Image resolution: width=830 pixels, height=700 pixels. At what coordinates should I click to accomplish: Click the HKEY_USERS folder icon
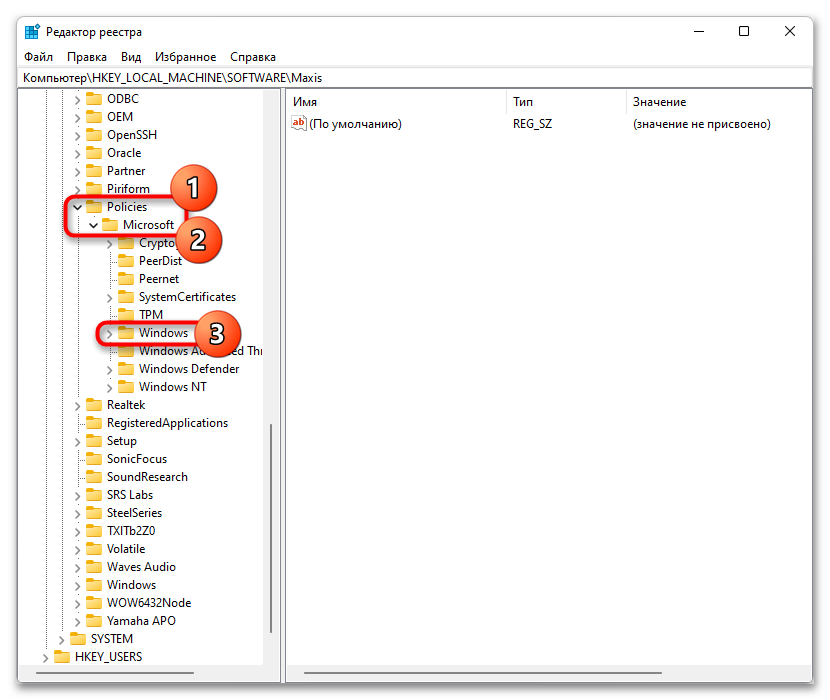(62, 657)
